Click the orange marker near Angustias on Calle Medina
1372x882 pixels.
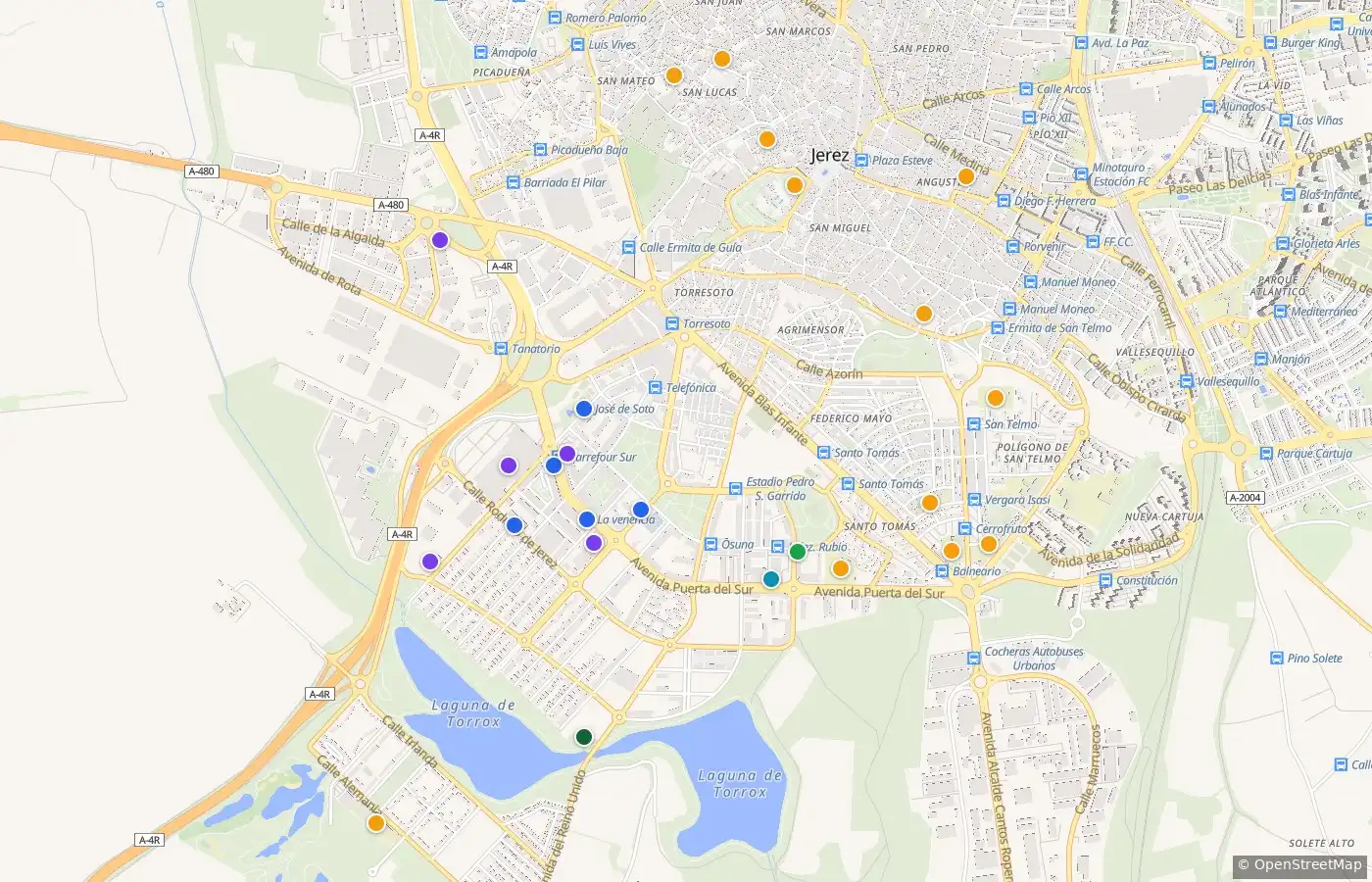click(966, 176)
